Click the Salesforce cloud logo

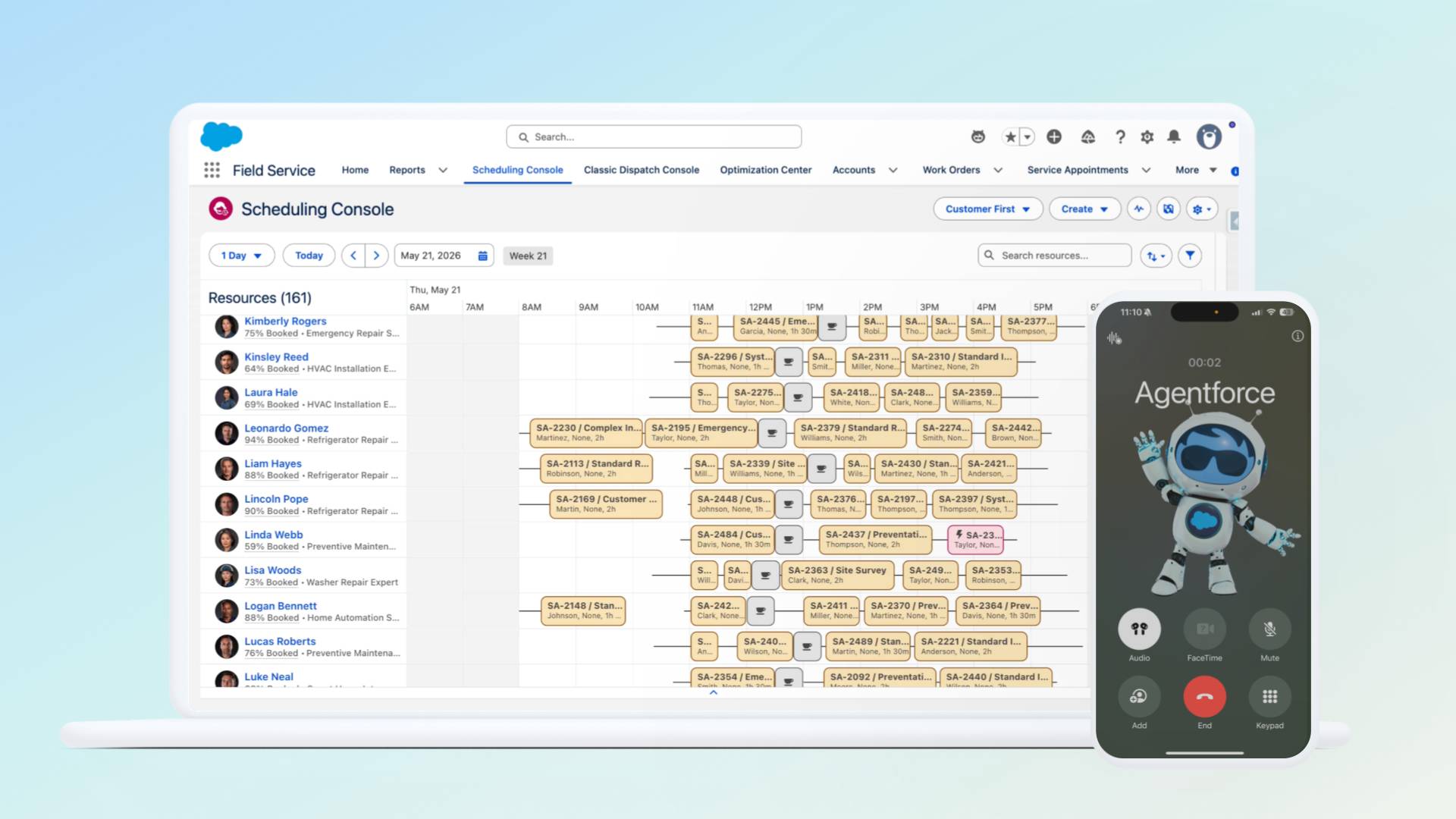pyautogui.click(x=221, y=136)
